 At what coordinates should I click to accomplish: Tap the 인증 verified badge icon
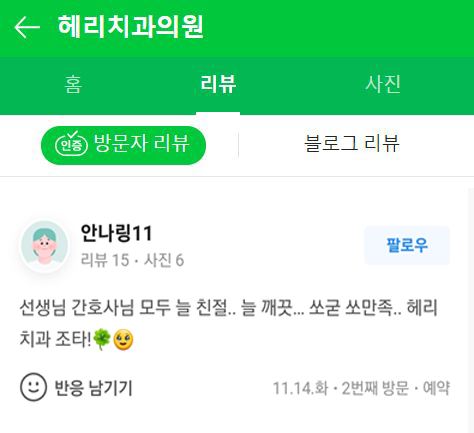pos(71,145)
